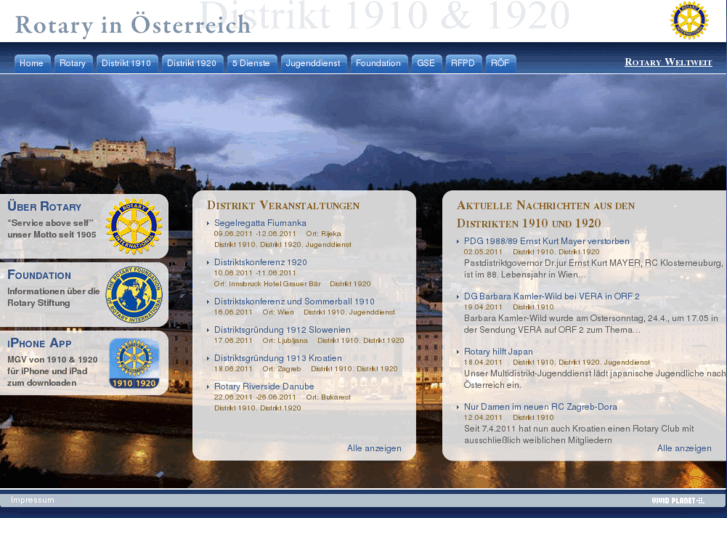Open the Rotary hilft Japan news
727x545 pixels.
pos(498,352)
